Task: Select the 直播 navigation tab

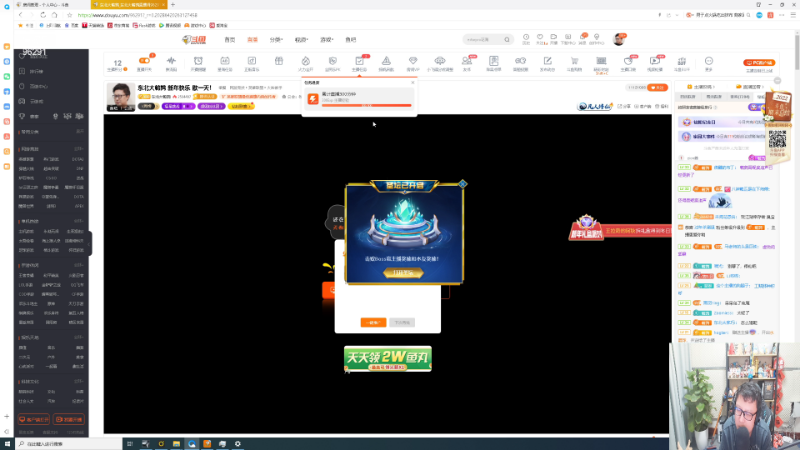Action: click(253, 39)
